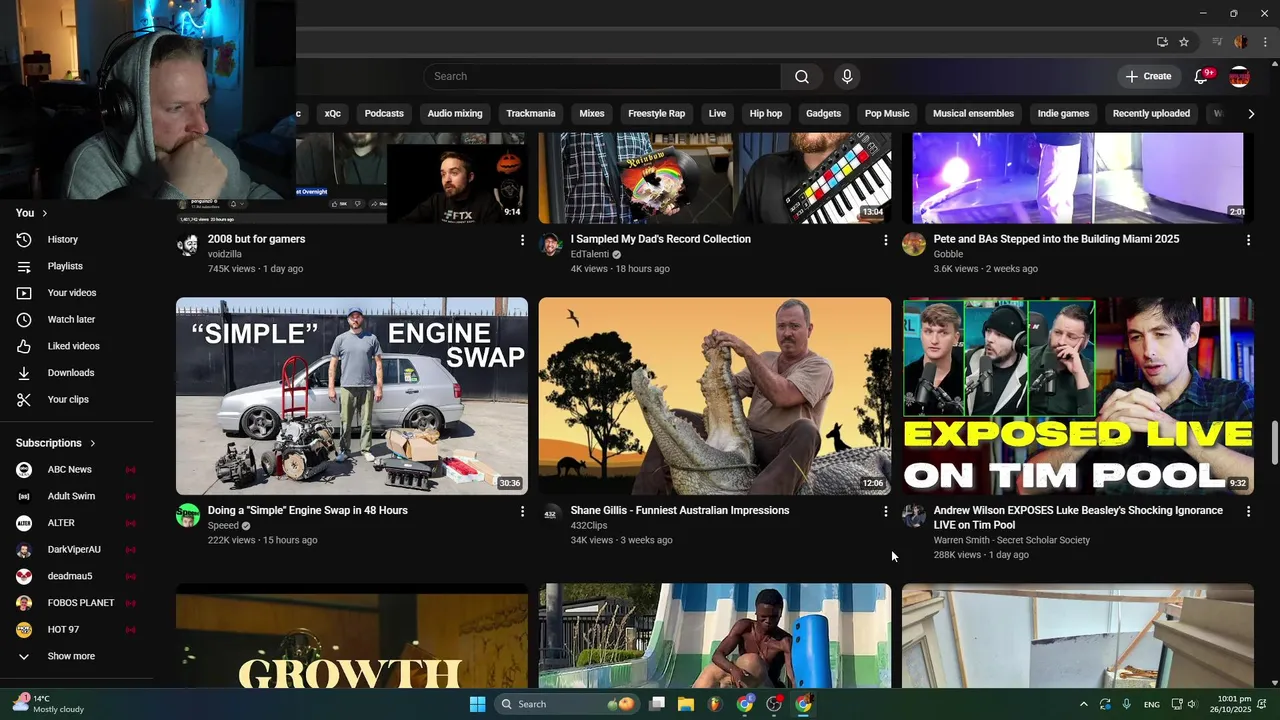The image size is (1280, 720).
Task: Click the YouTube search magnifier button
Action: (x=801, y=77)
